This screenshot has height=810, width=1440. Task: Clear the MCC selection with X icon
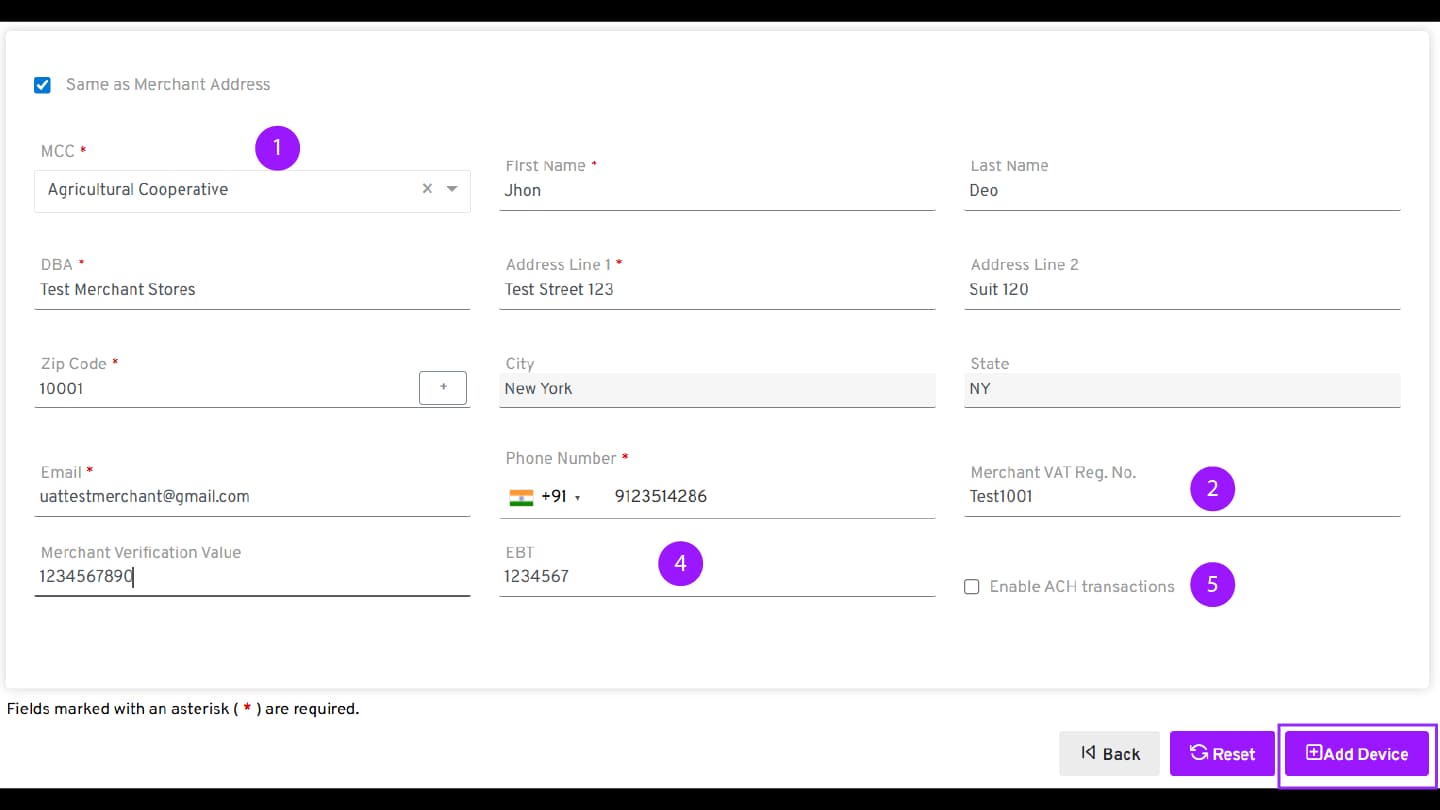(x=427, y=189)
